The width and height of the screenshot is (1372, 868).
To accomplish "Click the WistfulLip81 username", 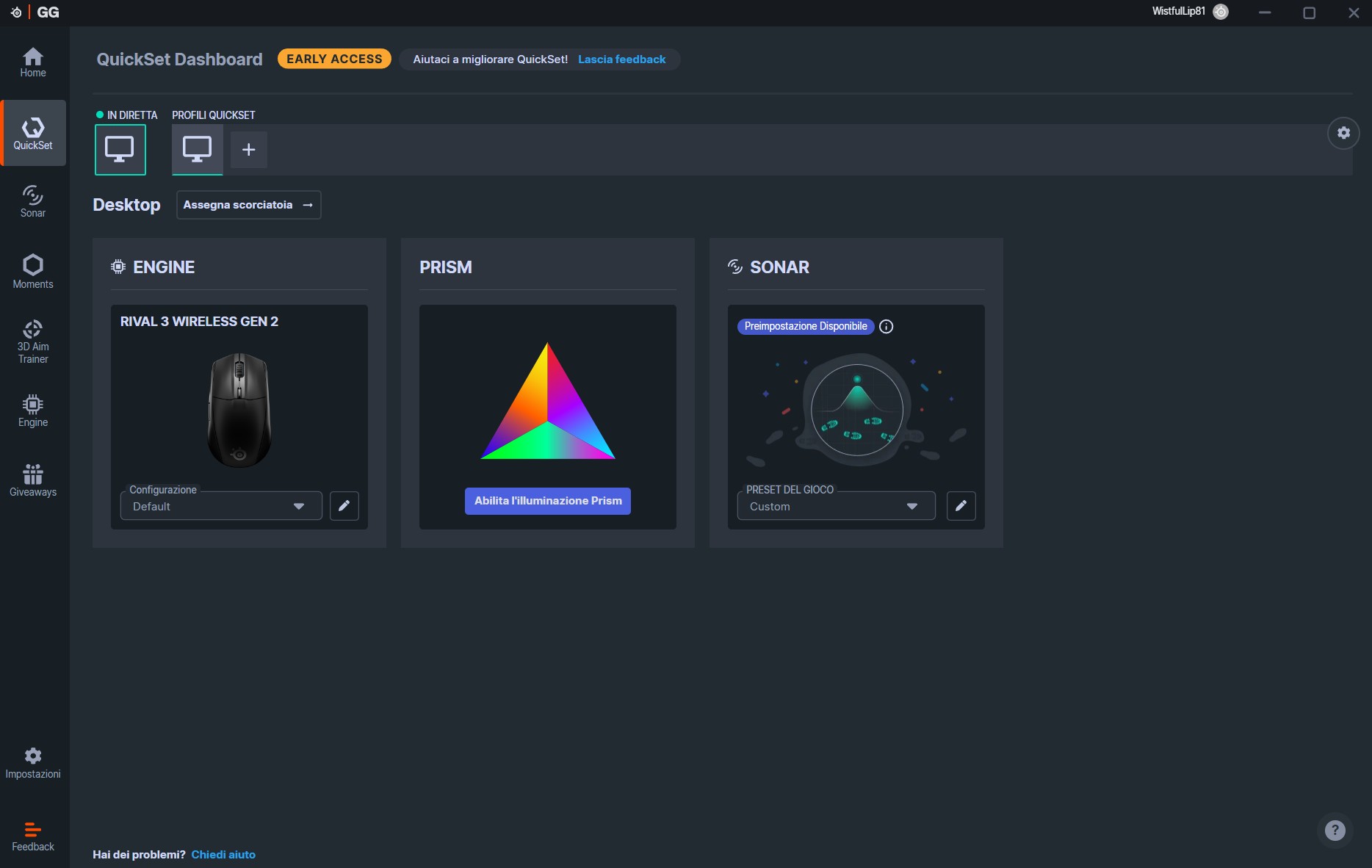I will 1178,11.
